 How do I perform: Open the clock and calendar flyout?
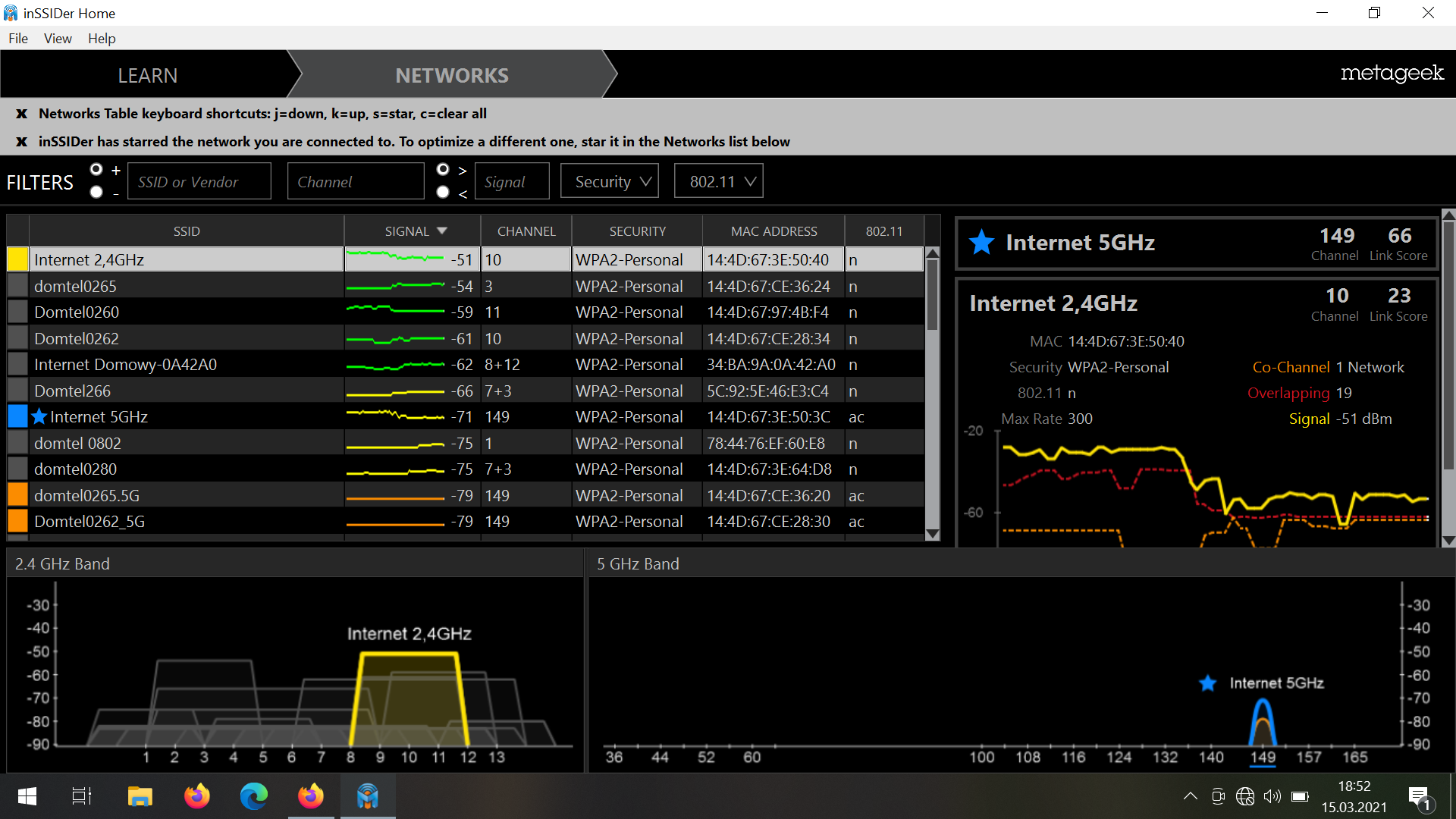[x=1354, y=796]
